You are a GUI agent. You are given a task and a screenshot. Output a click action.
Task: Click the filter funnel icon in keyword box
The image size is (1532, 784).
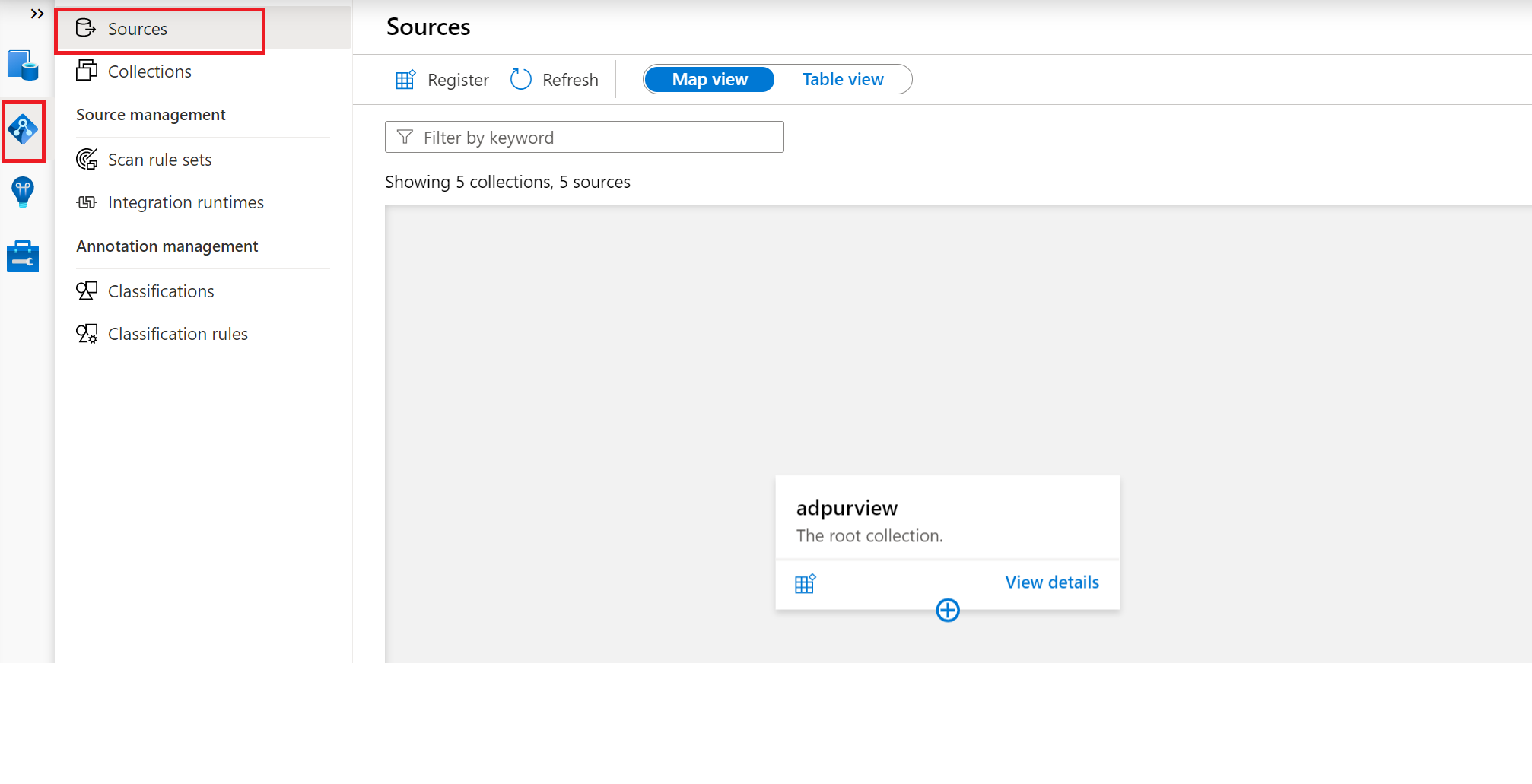click(x=404, y=137)
